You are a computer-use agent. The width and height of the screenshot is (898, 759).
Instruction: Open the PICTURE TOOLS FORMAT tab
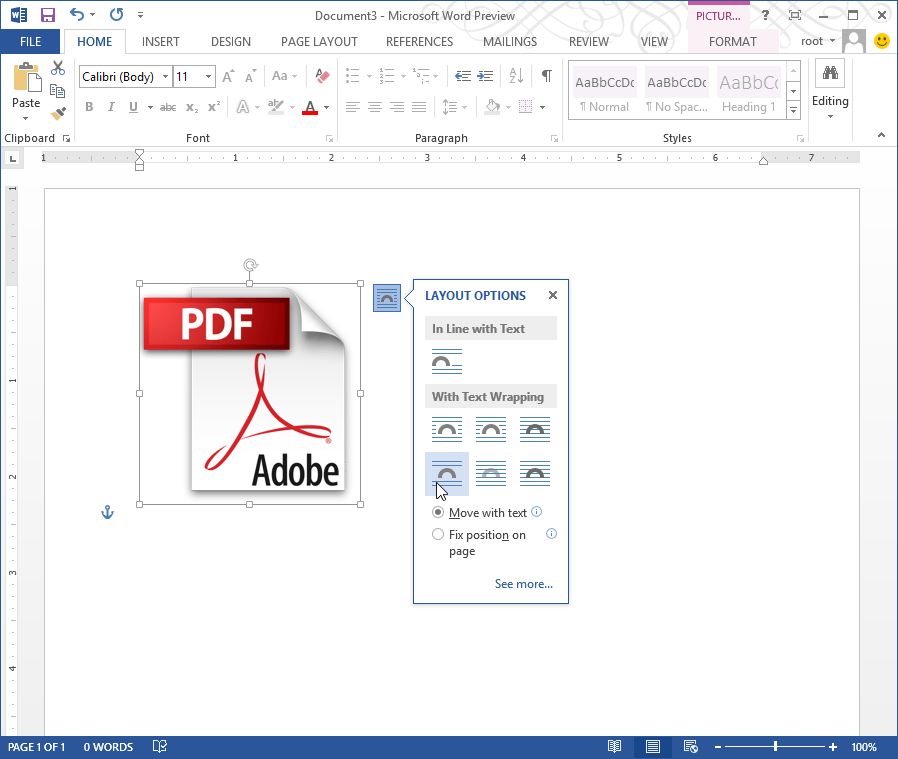click(x=733, y=42)
